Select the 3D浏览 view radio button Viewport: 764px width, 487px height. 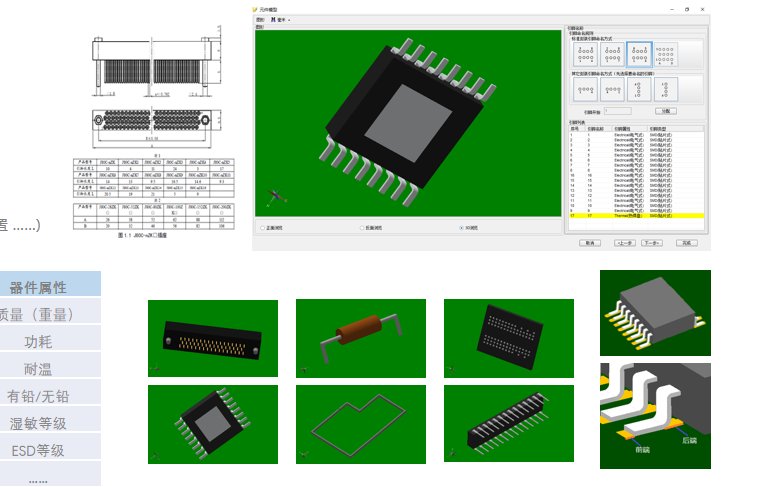(461, 228)
